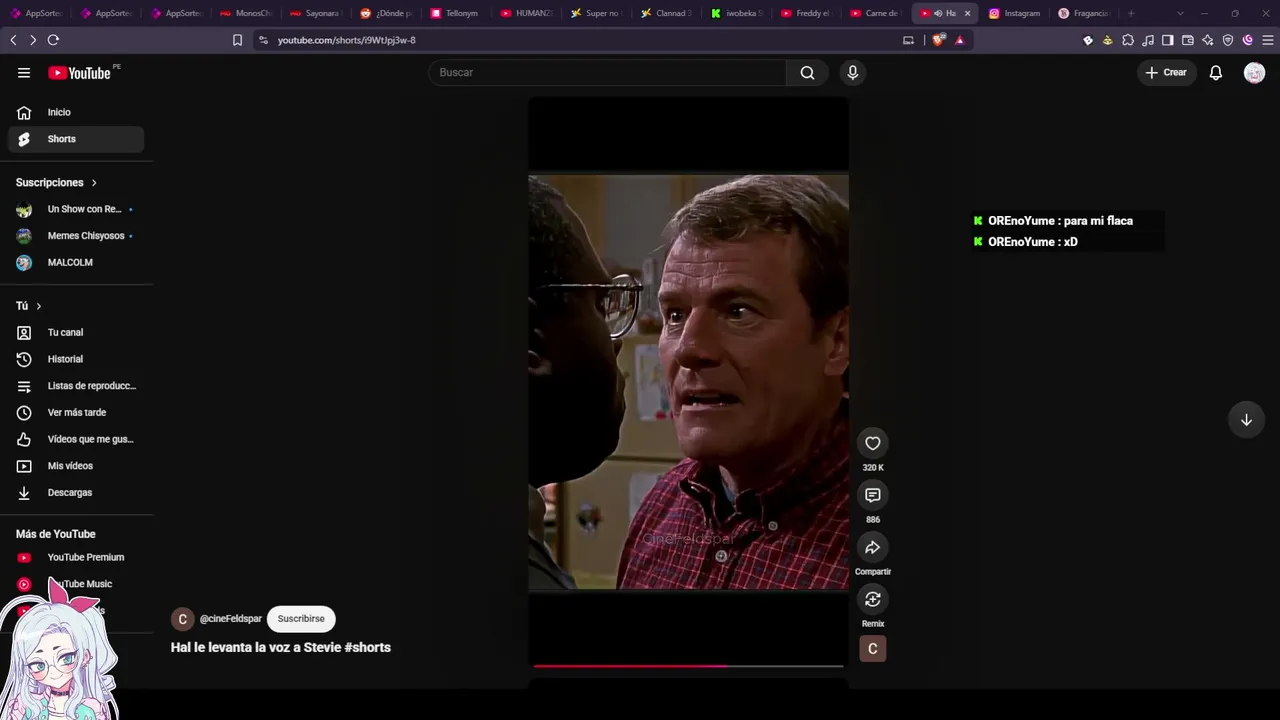Open Tu canal from the sidebar
1280x720 pixels.
[76, 332]
